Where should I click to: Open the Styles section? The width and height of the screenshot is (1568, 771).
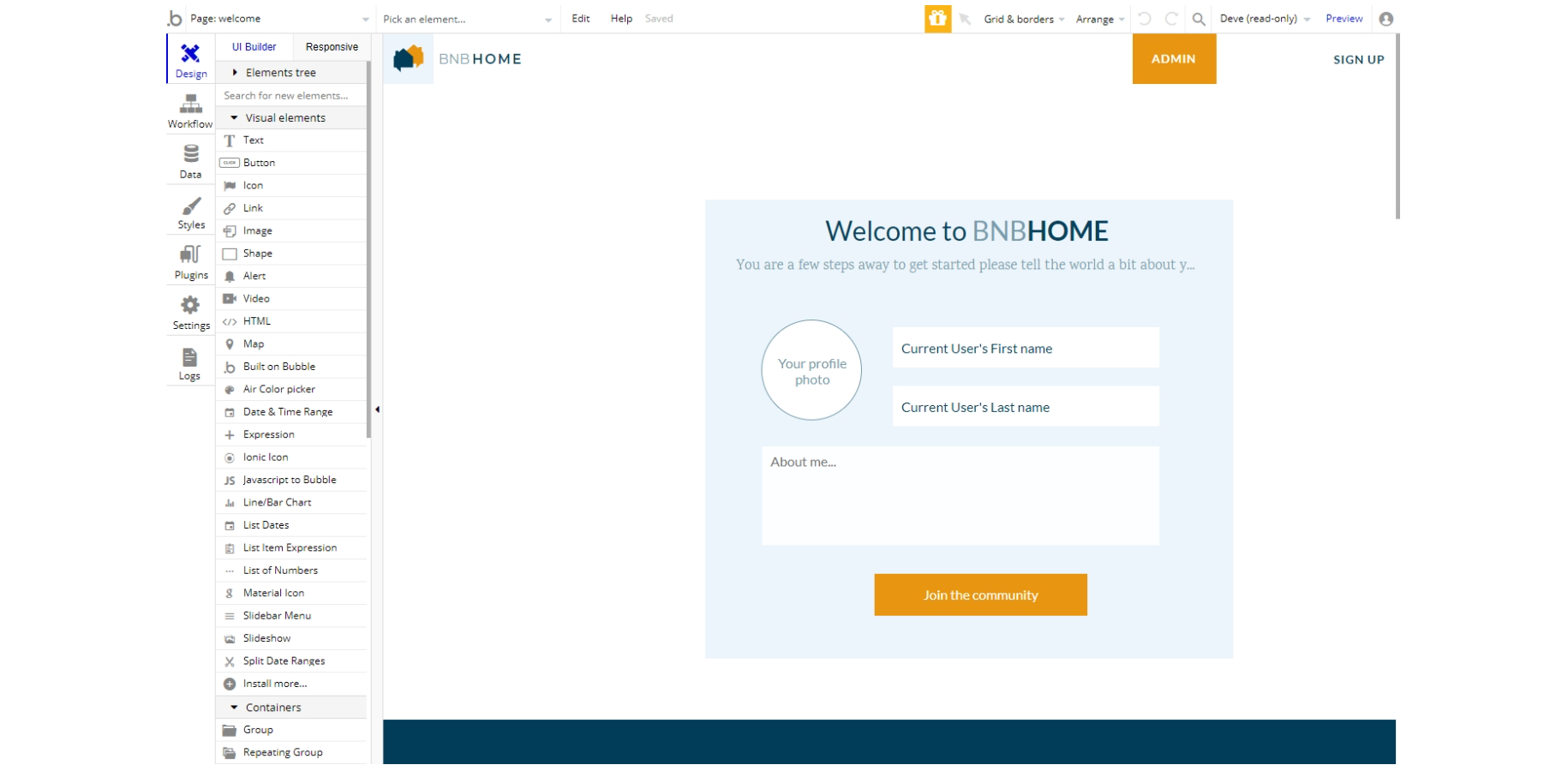(190, 212)
